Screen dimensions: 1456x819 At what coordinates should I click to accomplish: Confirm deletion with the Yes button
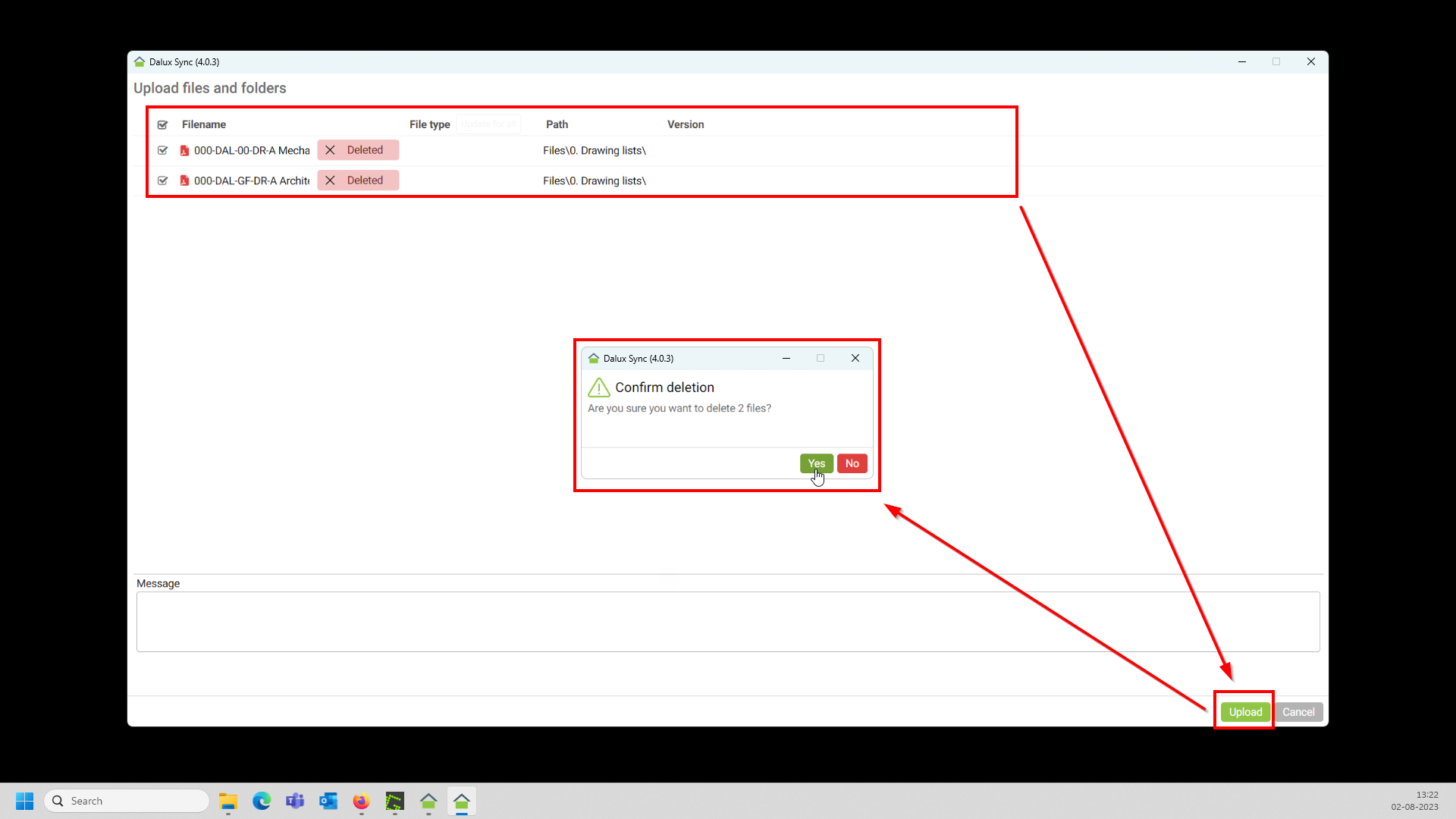click(816, 463)
